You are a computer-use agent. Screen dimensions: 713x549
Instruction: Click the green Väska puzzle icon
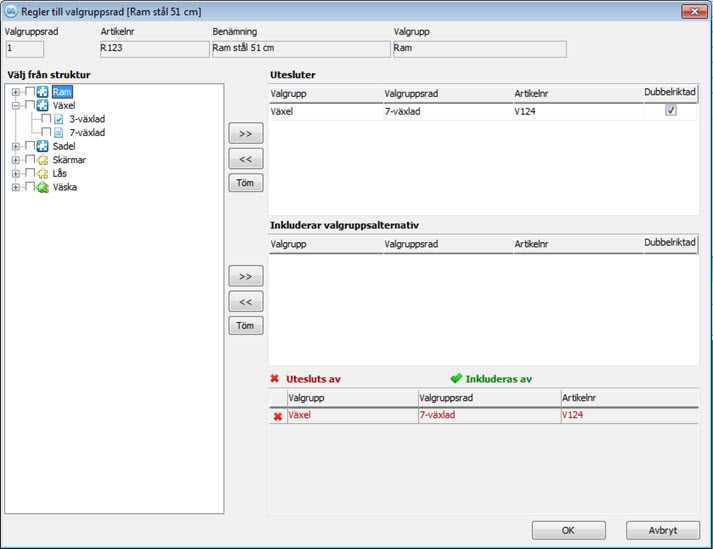point(43,187)
